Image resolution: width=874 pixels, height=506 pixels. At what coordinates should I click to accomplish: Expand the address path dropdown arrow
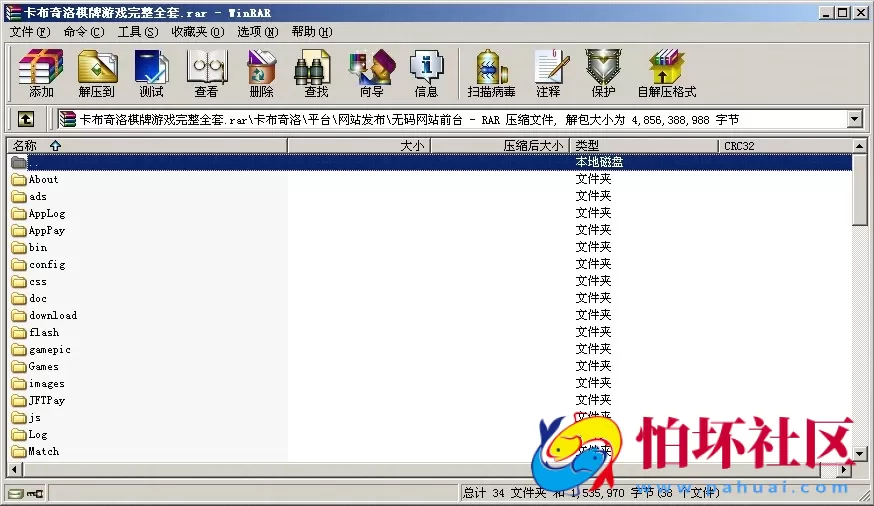[x=854, y=119]
